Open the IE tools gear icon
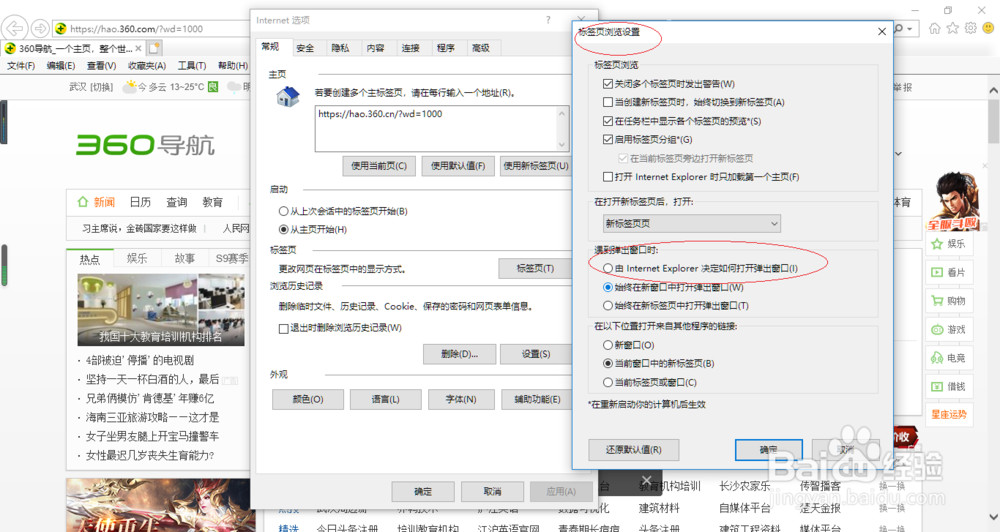 (970, 29)
